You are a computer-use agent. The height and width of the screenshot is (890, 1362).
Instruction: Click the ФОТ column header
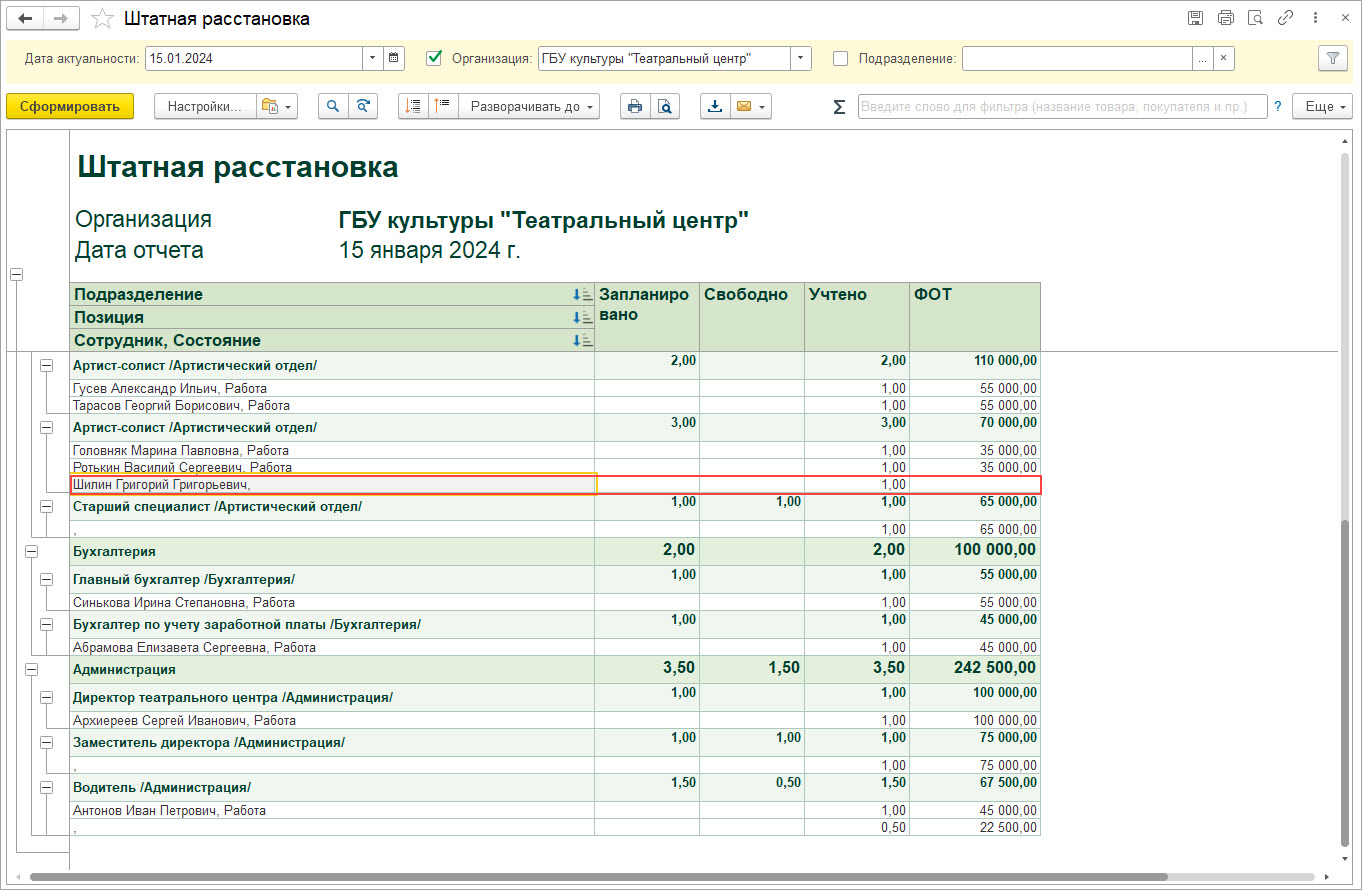(975, 317)
